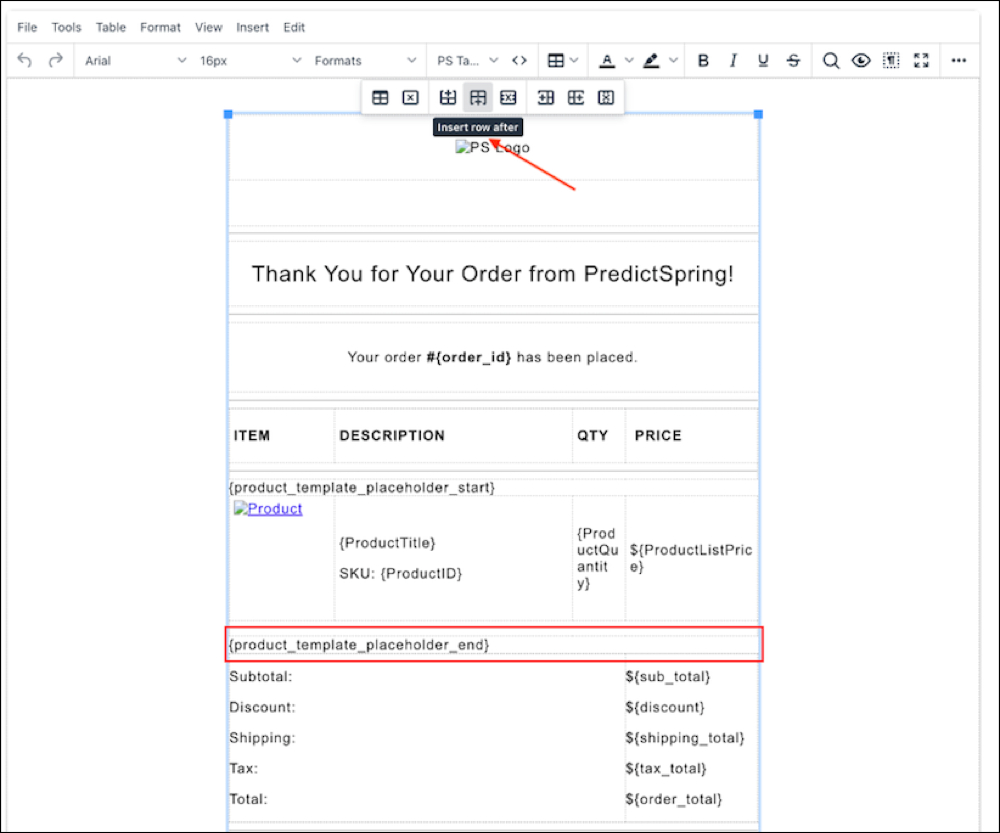This screenshot has height=833, width=1000.
Task: Click the table insert icon in main toolbar
Action: [x=555, y=61]
